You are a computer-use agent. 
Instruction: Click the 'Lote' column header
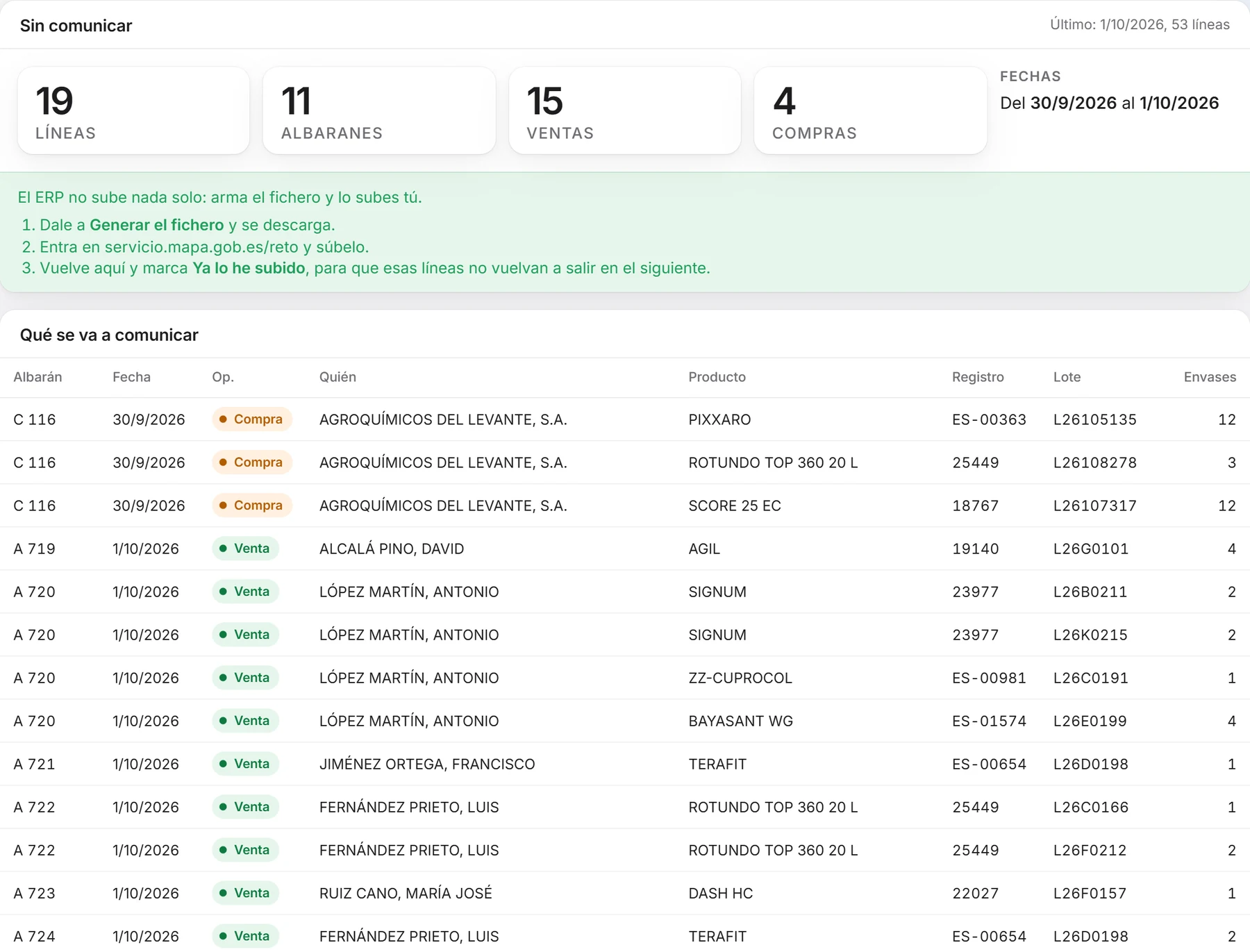point(1067,377)
